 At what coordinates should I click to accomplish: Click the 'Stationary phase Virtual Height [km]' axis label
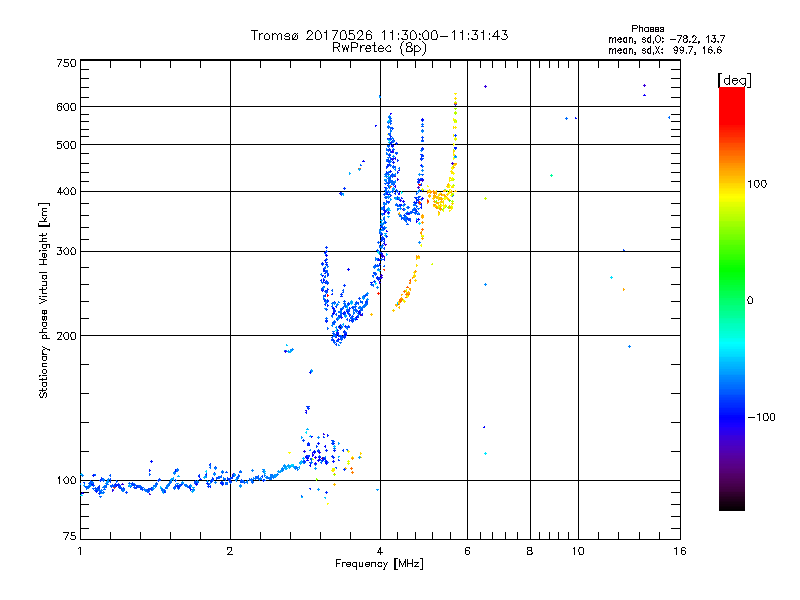tap(44, 301)
